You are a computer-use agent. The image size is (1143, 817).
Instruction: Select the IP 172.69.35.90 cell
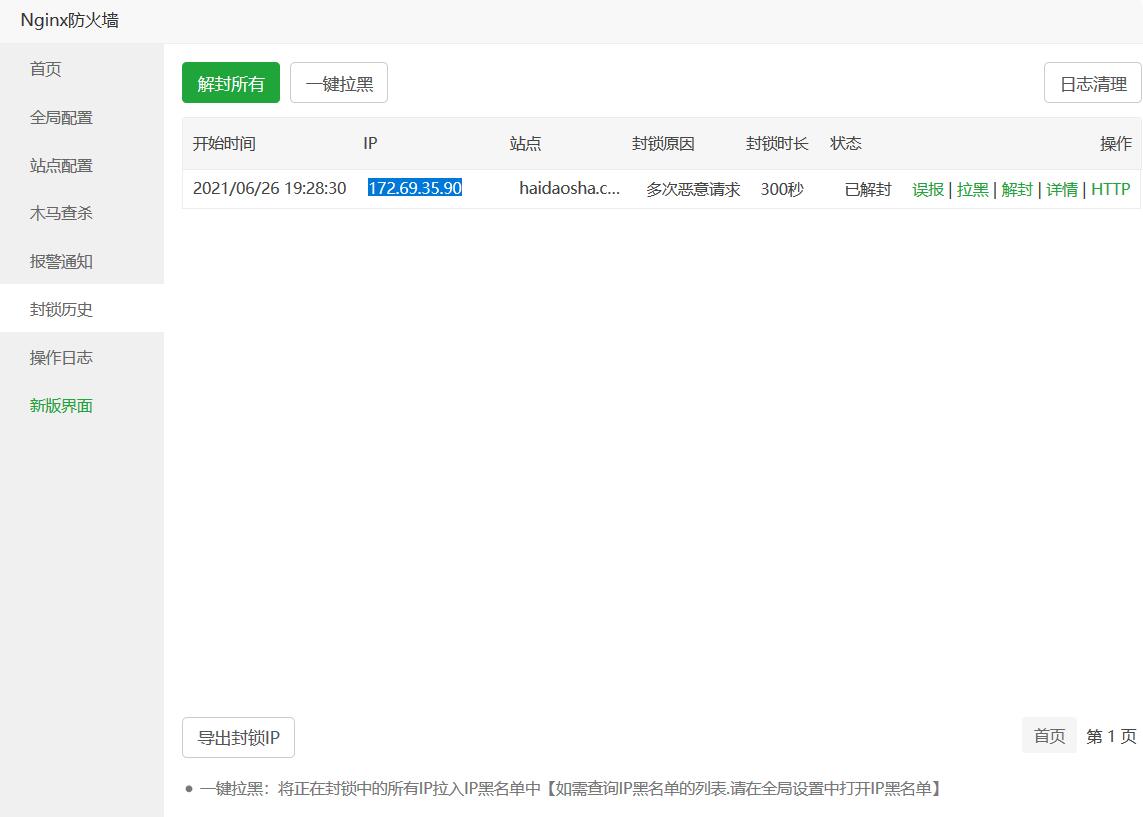point(415,188)
